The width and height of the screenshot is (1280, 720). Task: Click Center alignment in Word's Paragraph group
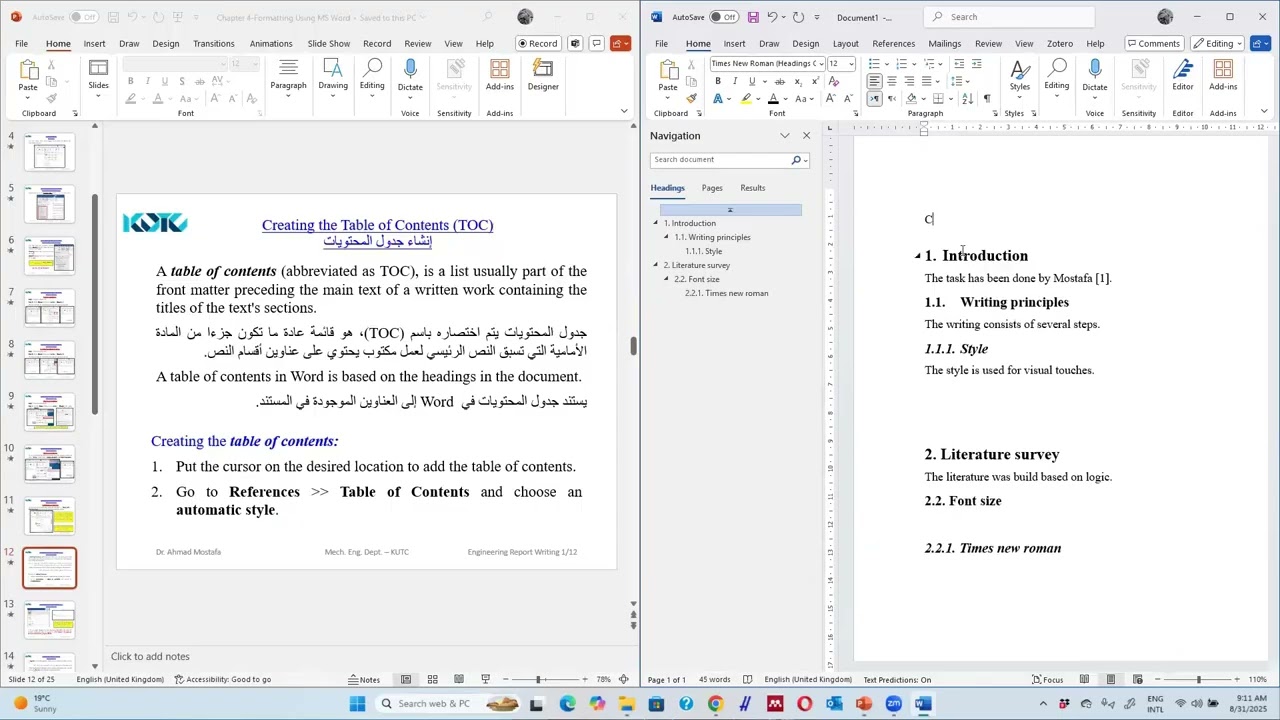891,81
